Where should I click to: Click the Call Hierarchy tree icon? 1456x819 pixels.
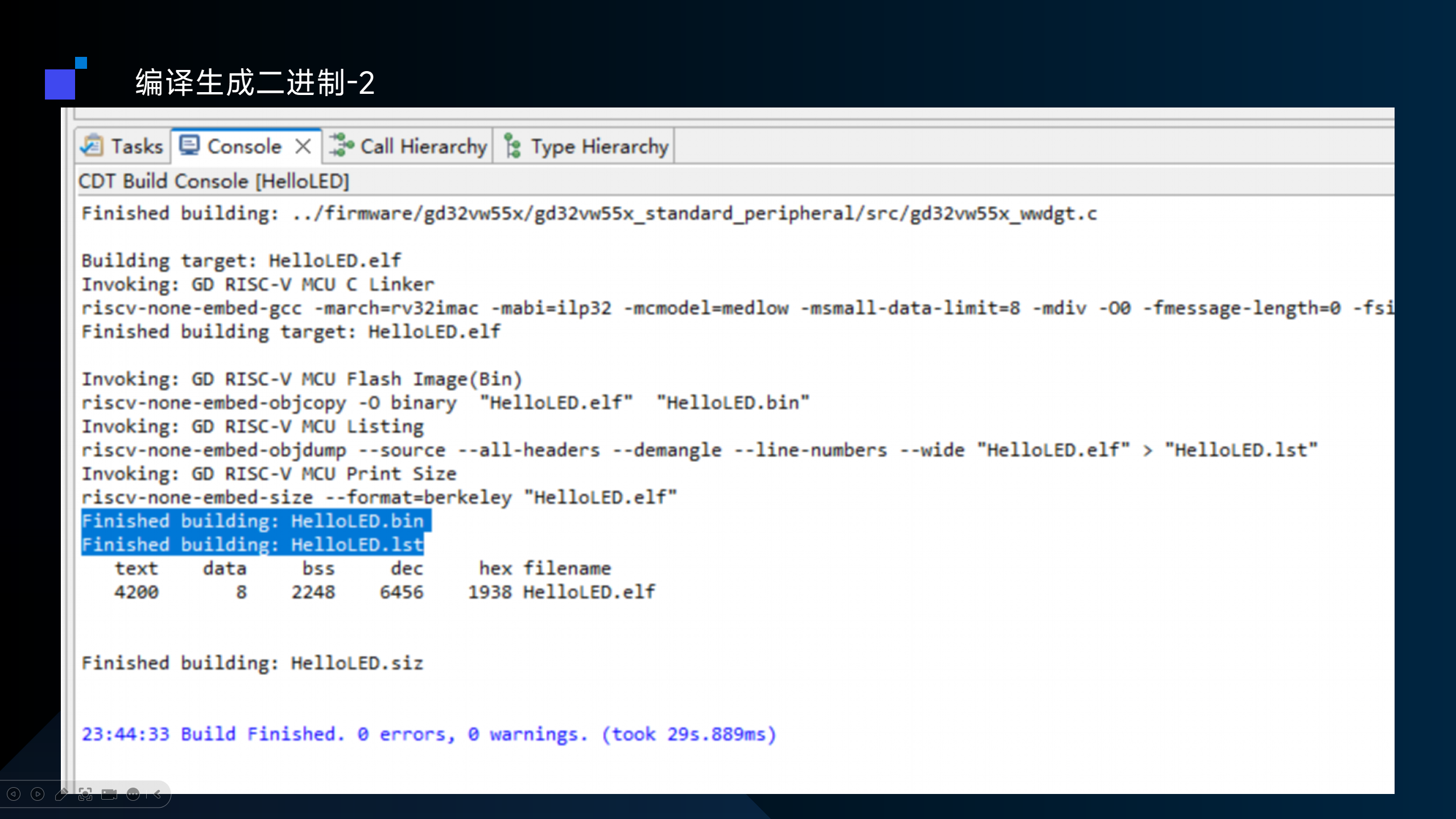pyautogui.click(x=341, y=145)
